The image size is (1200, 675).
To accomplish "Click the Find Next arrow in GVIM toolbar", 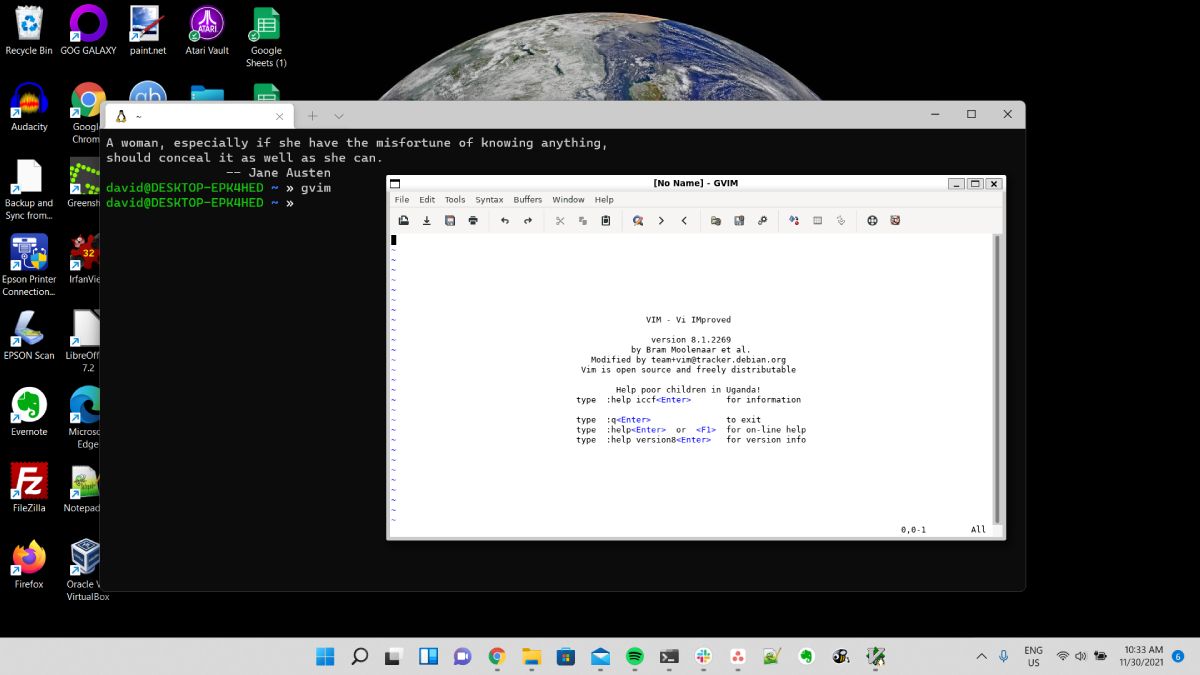I will 661,220.
